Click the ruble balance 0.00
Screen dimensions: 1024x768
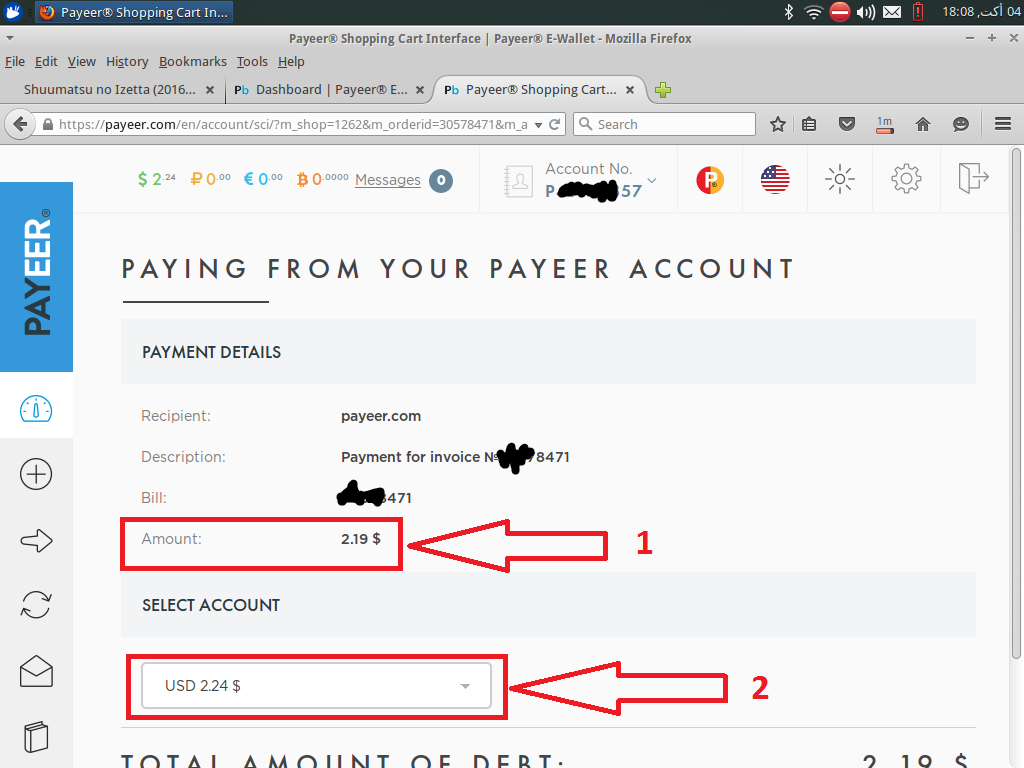coord(210,179)
